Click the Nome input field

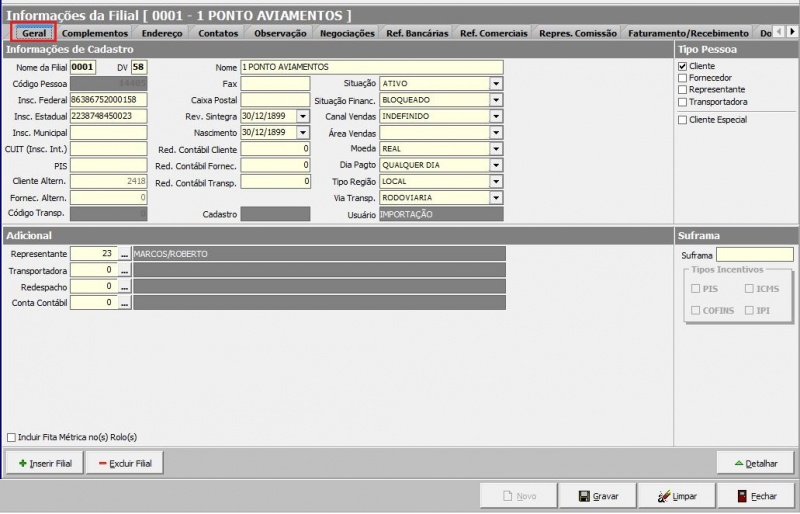pyautogui.click(x=371, y=67)
